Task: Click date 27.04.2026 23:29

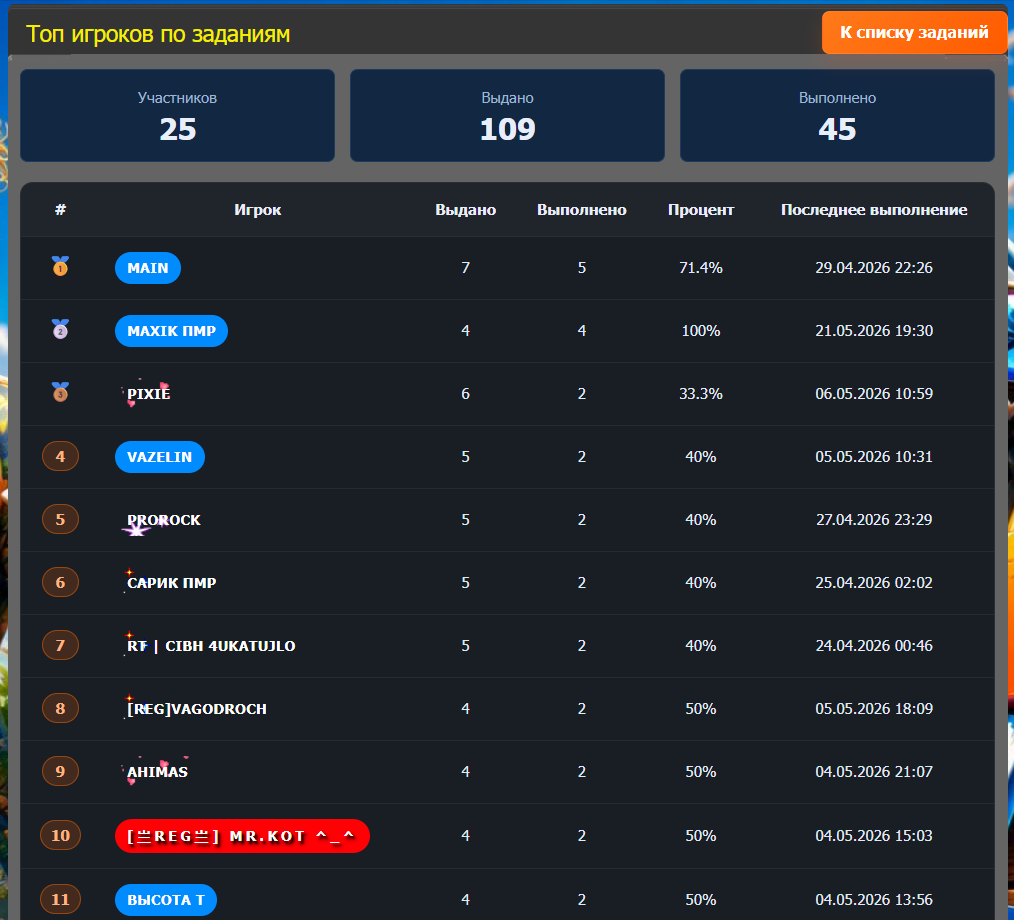Action: (874, 520)
